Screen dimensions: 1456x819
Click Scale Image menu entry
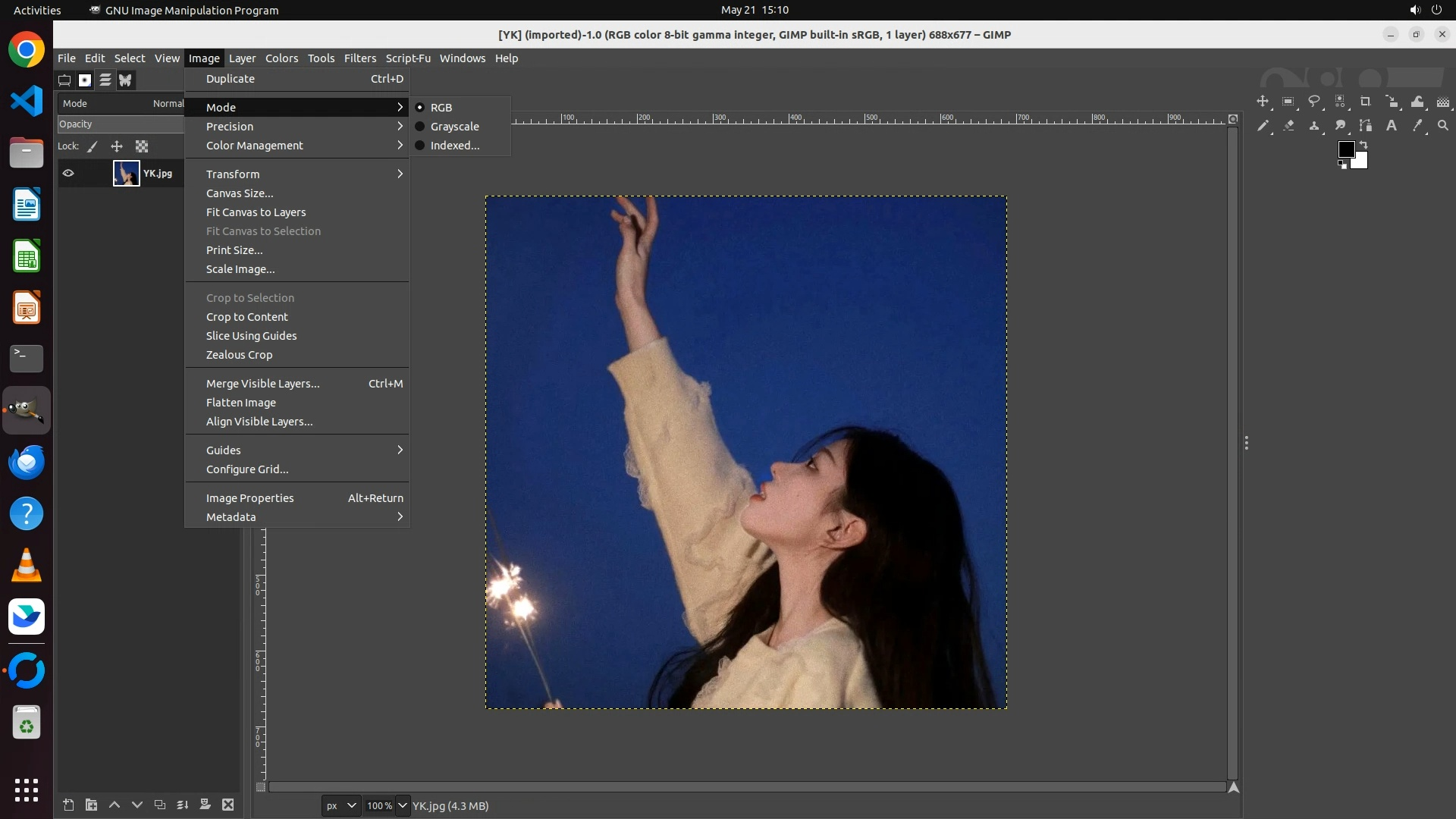pyautogui.click(x=240, y=269)
